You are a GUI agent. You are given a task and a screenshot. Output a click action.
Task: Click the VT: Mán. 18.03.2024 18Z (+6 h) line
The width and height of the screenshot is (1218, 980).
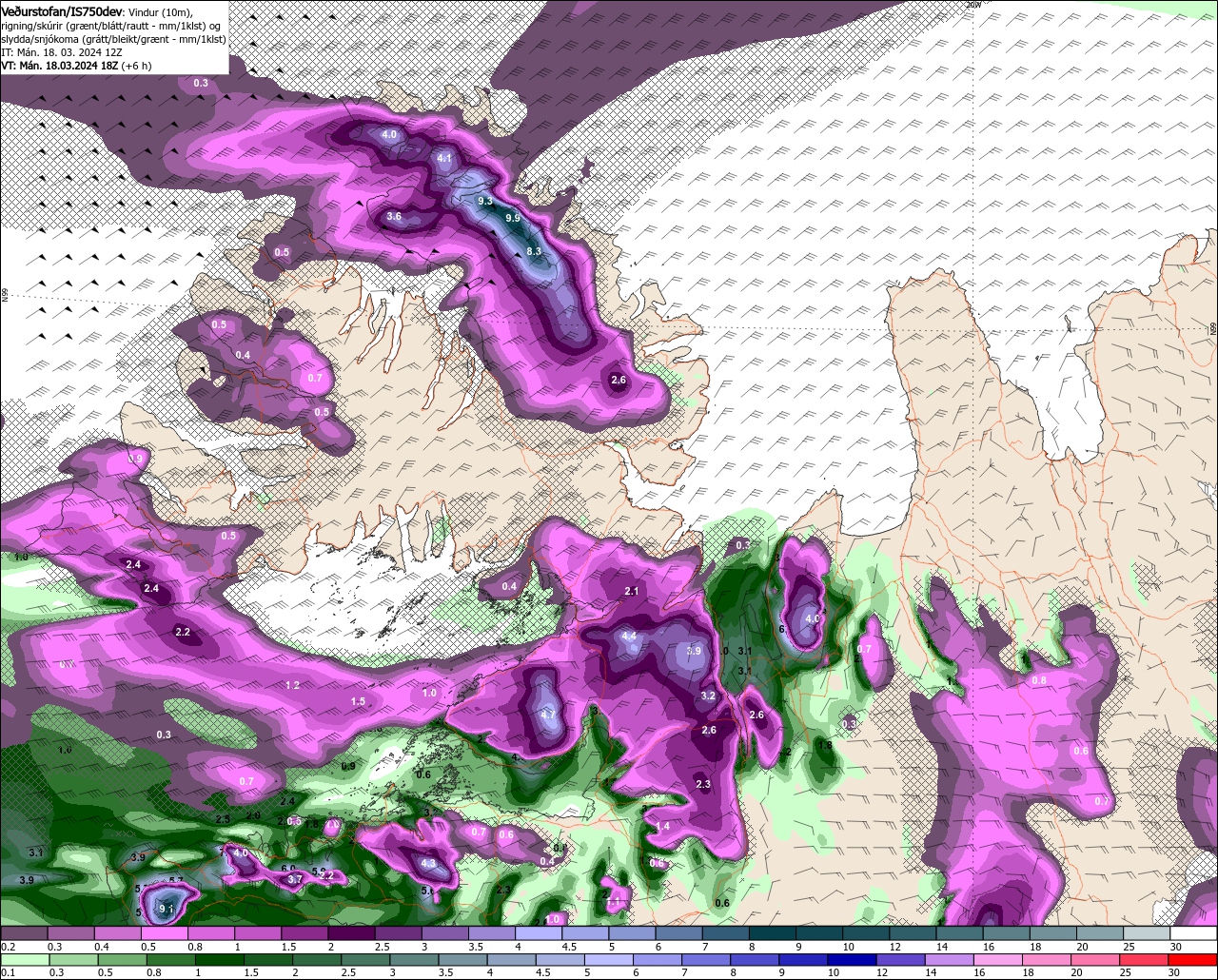[76, 66]
